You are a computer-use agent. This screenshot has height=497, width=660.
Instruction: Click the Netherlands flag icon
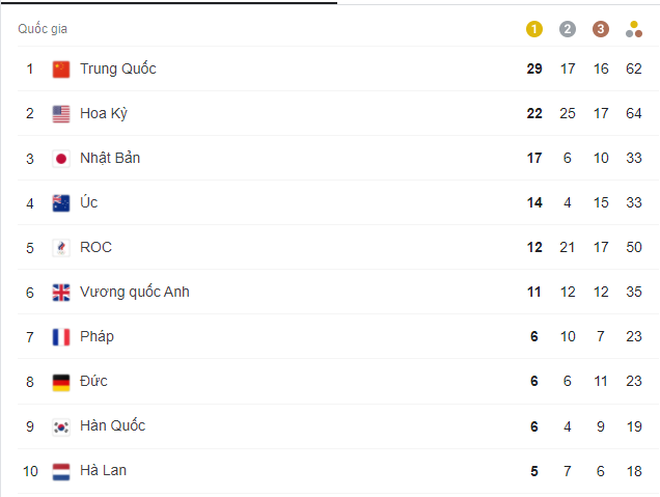62,470
